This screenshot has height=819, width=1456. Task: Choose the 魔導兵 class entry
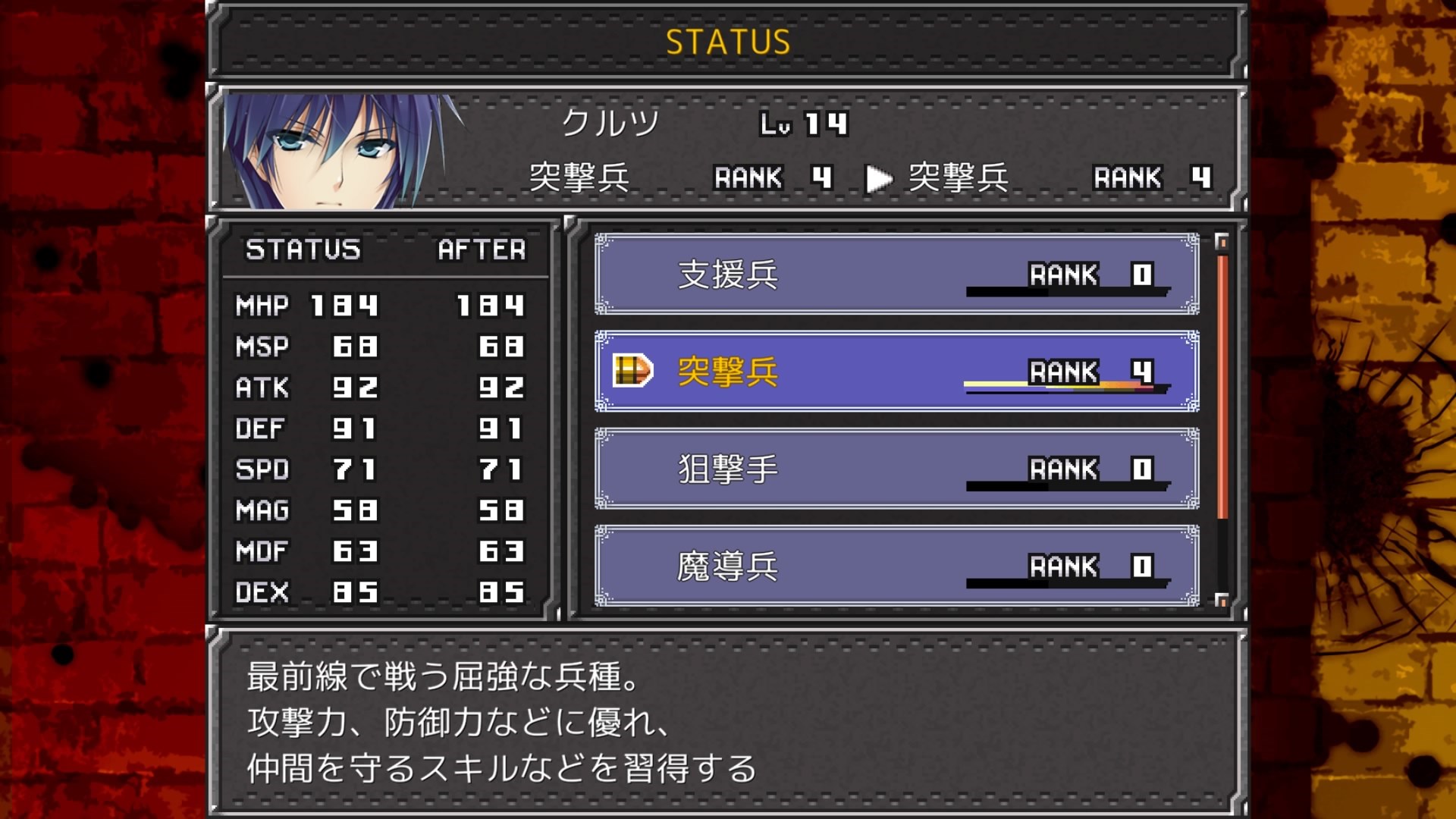896,566
